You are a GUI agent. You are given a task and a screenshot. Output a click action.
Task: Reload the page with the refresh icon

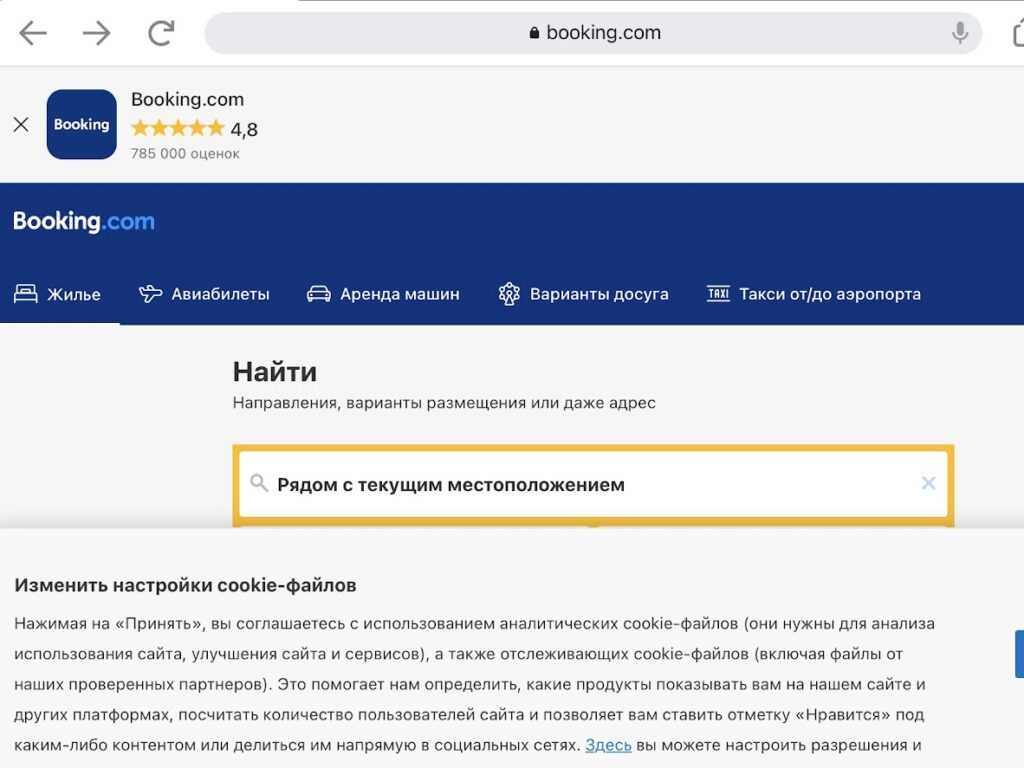tap(161, 33)
